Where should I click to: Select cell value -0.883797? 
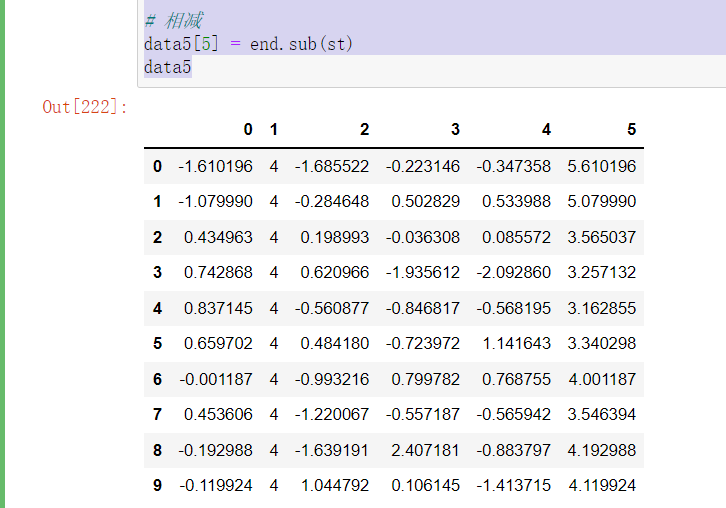coord(513,450)
